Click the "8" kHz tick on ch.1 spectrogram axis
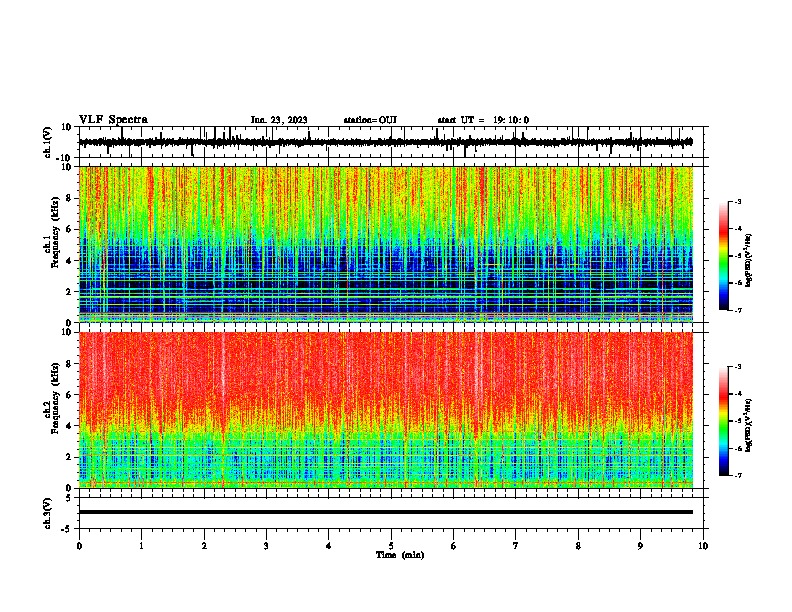 coord(70,198)
